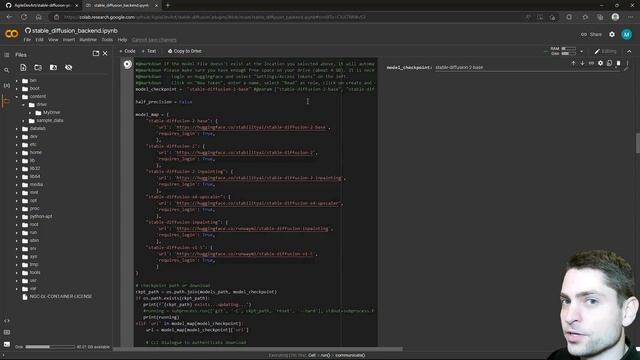
Task: Click horizontal scrollbar under code
Action: [x=258, y=349]
